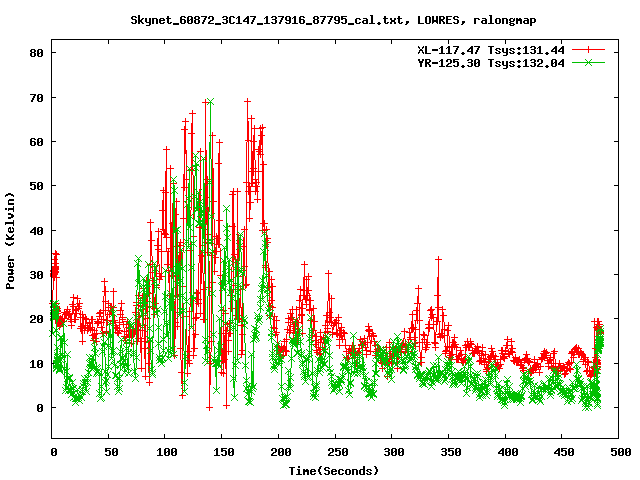The height and width of the screenshot is (480, 640).
Task: Select the XL-117.47 Tsys:131.44 legend label
Action: 491,50
